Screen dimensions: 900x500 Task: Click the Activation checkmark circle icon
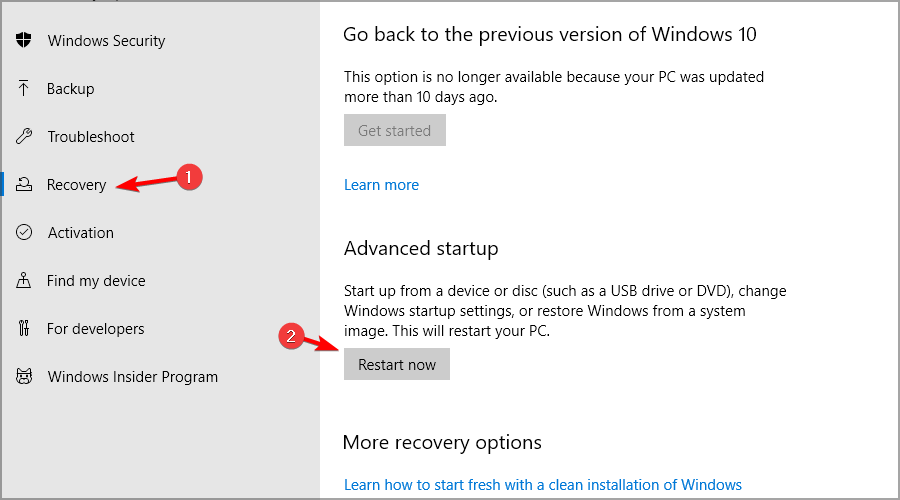24,233
